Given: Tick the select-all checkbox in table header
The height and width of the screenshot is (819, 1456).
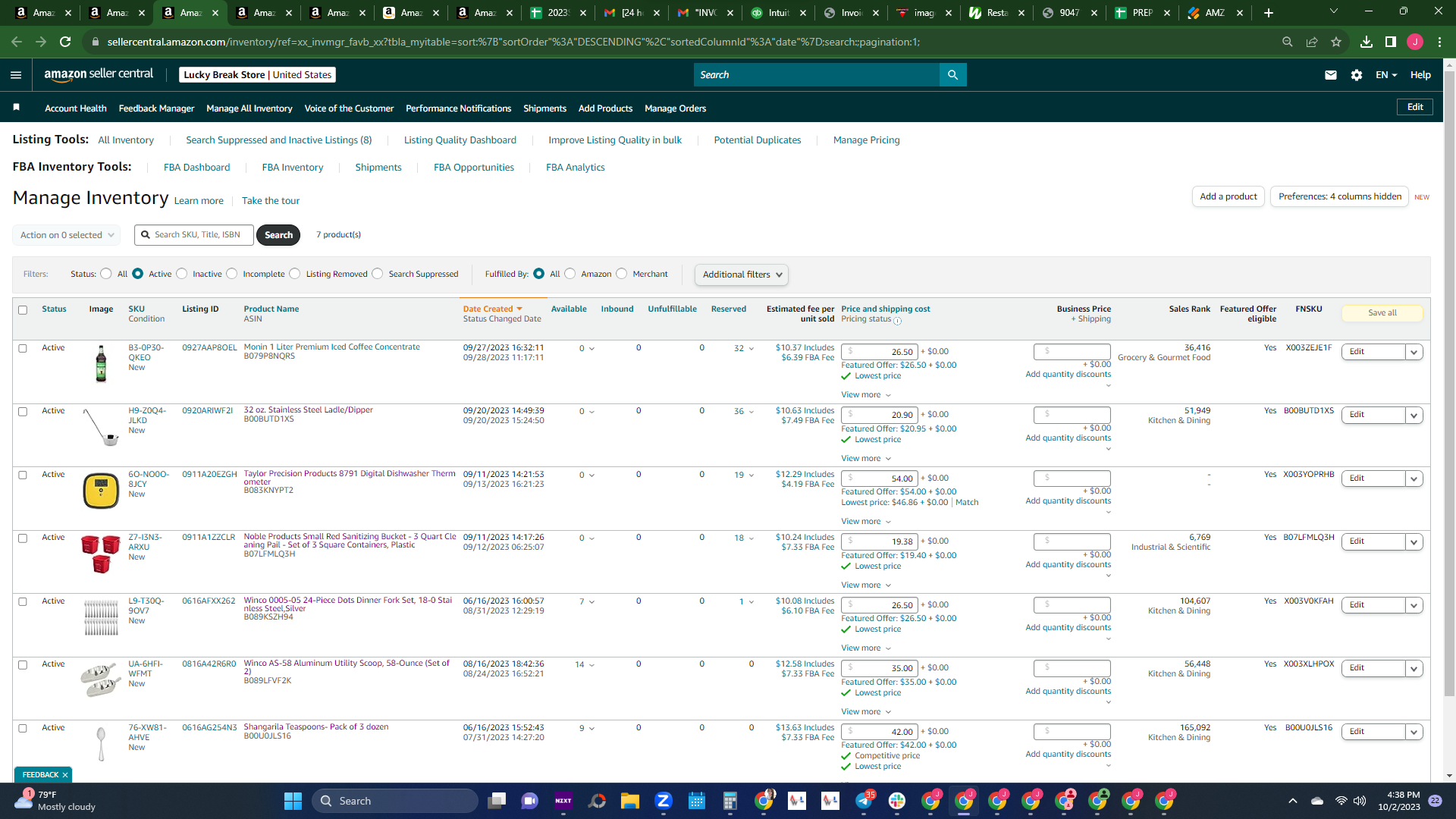Looking at the screenshot, I should [23, 310].
